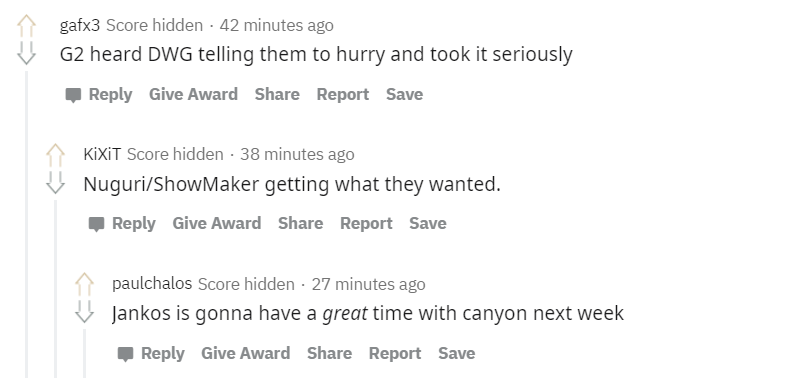Share KiXiT's comment
This screenshot has height=378, width=800.
click(301, 223)
